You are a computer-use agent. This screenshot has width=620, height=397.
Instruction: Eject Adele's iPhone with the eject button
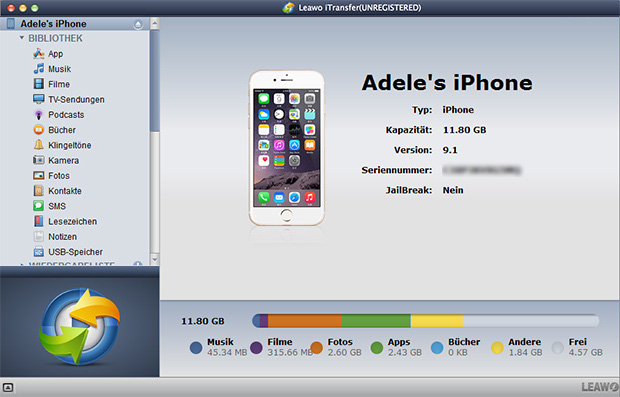[138, 24]
